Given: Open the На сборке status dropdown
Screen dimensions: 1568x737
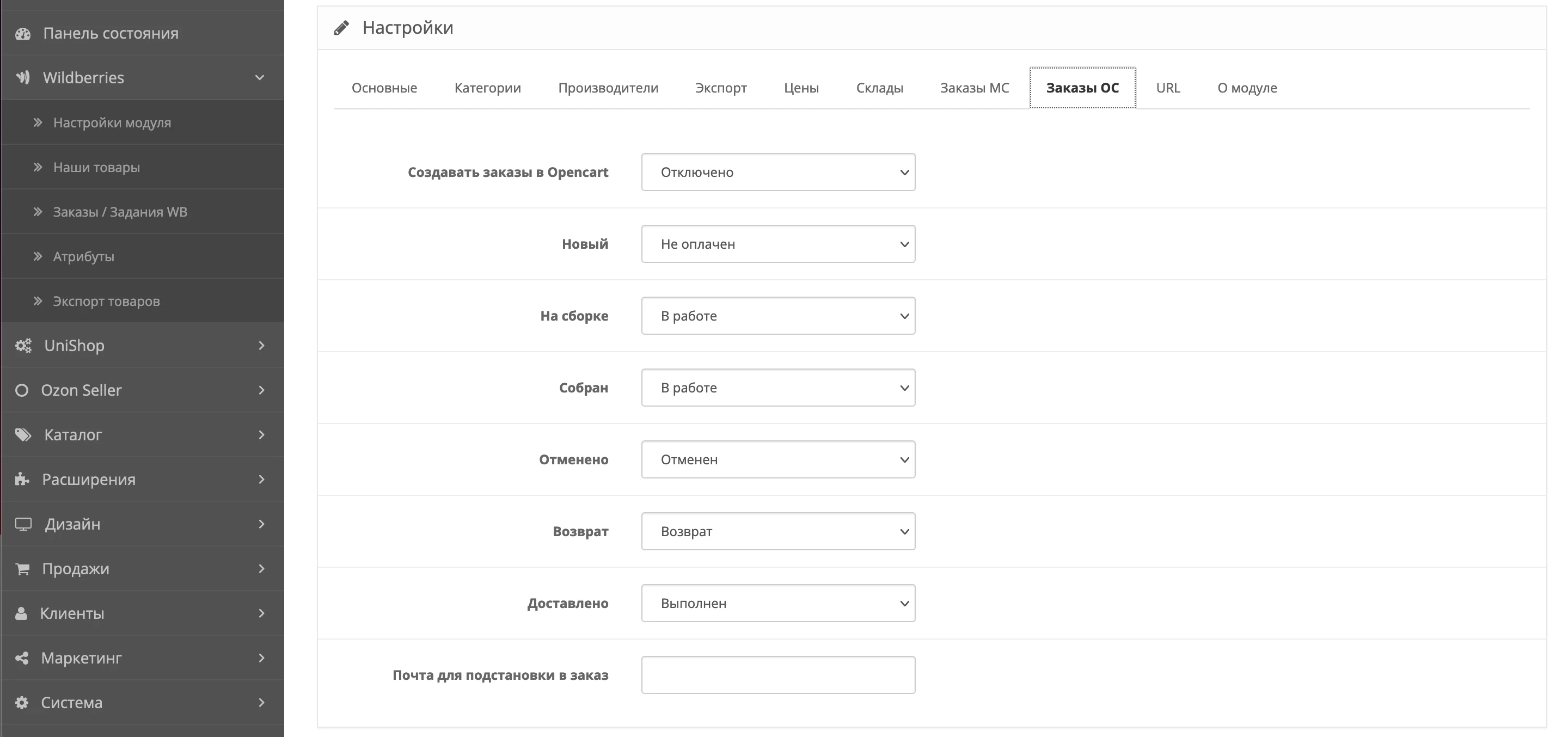Looking at the screenshot, I should tap(778, 316).
